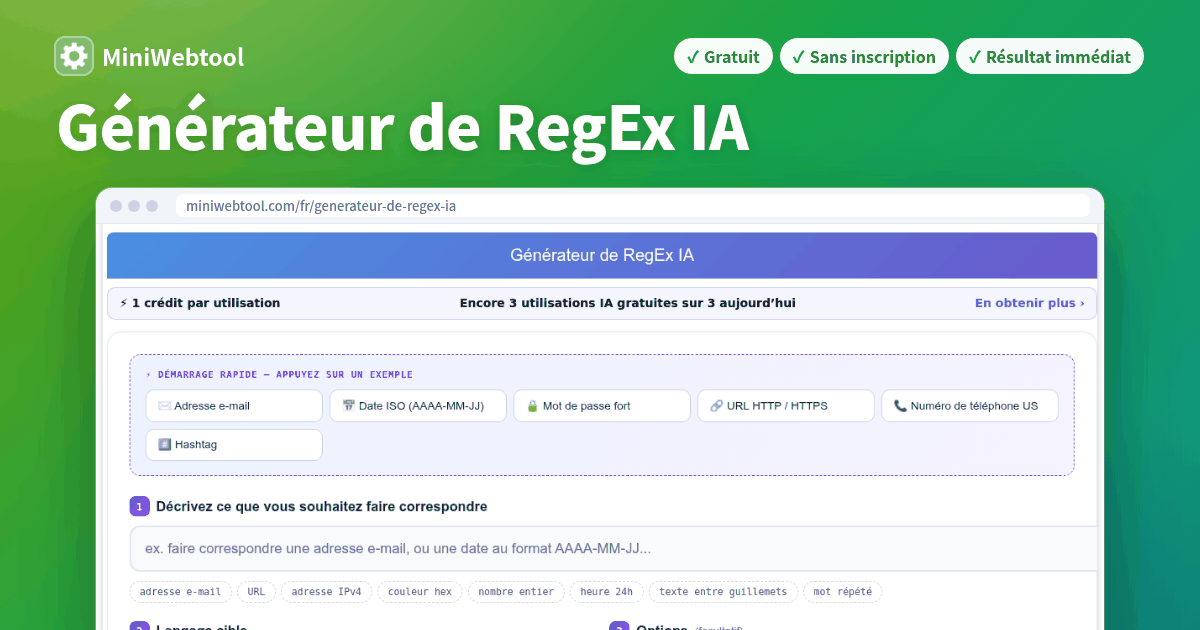Click the Résultat immédiat badge

[1049, 57]
